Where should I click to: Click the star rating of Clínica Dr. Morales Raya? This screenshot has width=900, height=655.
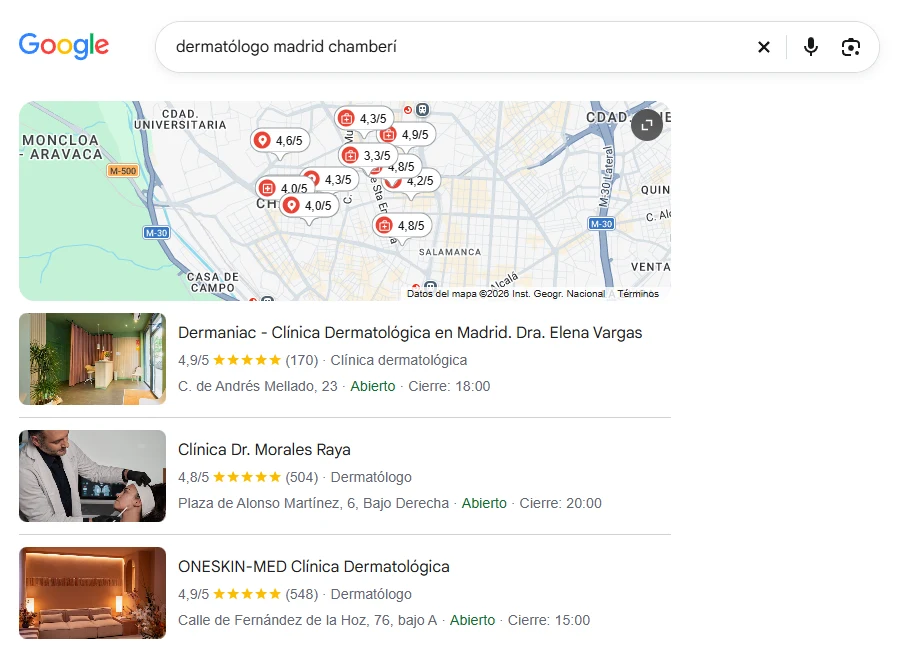(x=247, y=477)
